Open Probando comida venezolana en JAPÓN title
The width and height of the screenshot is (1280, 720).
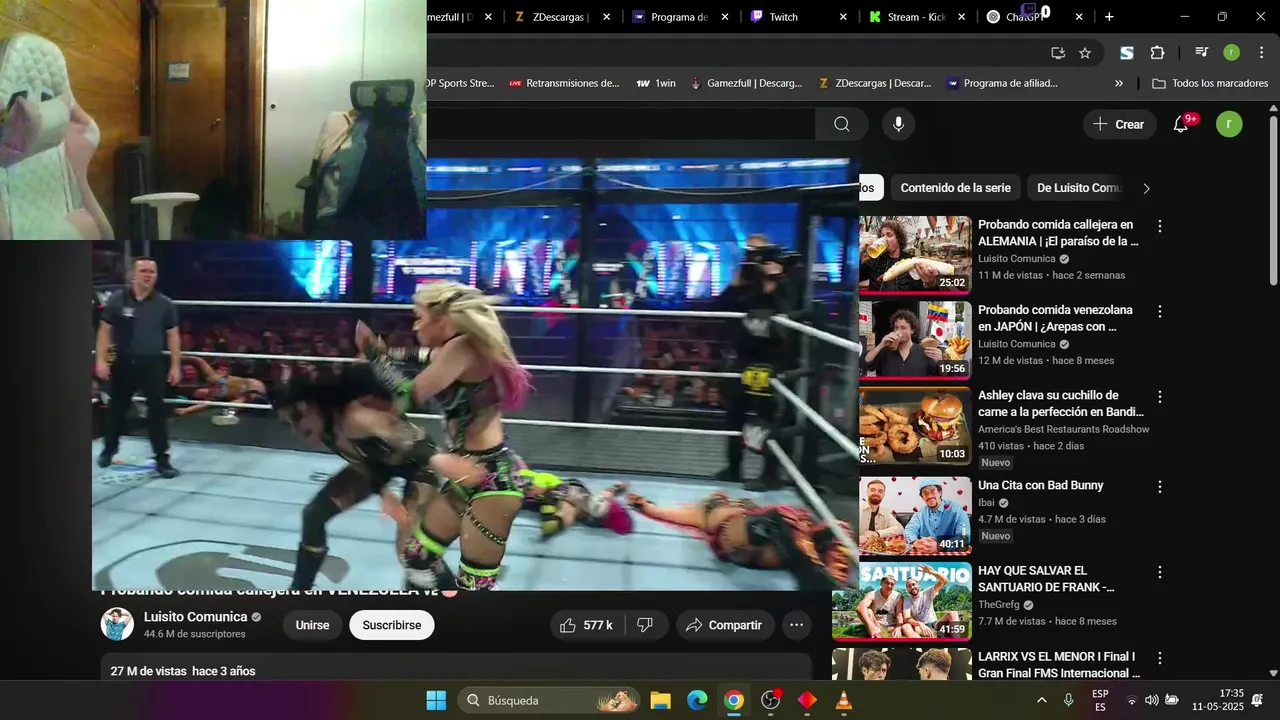coord(1055,318)
